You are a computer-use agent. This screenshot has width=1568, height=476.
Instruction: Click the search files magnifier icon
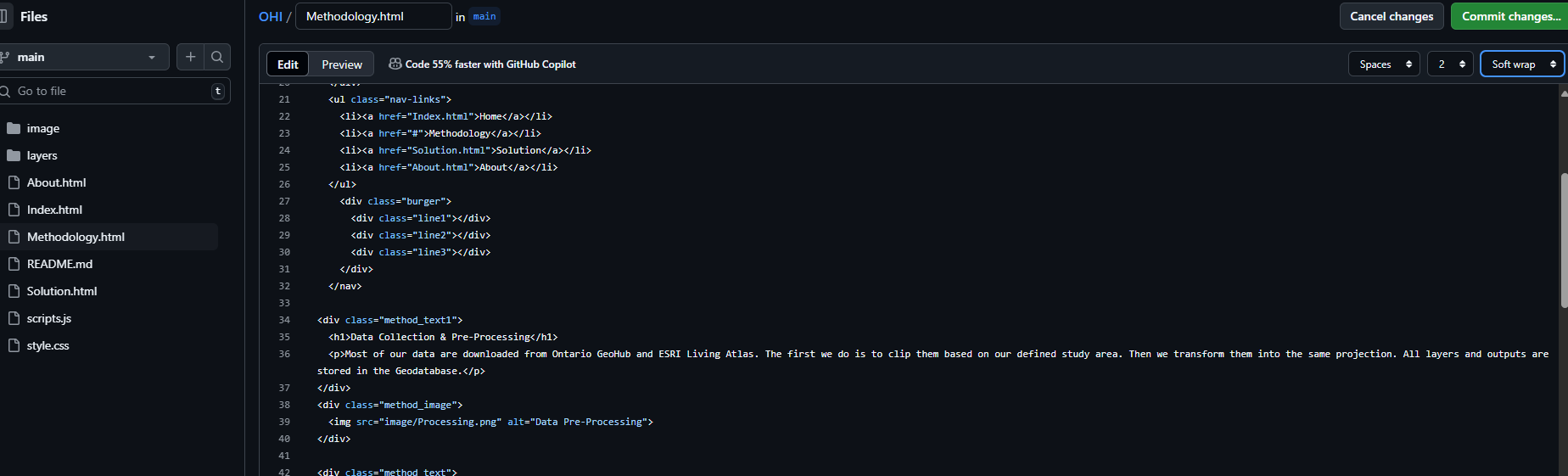[x=217, y=57]
